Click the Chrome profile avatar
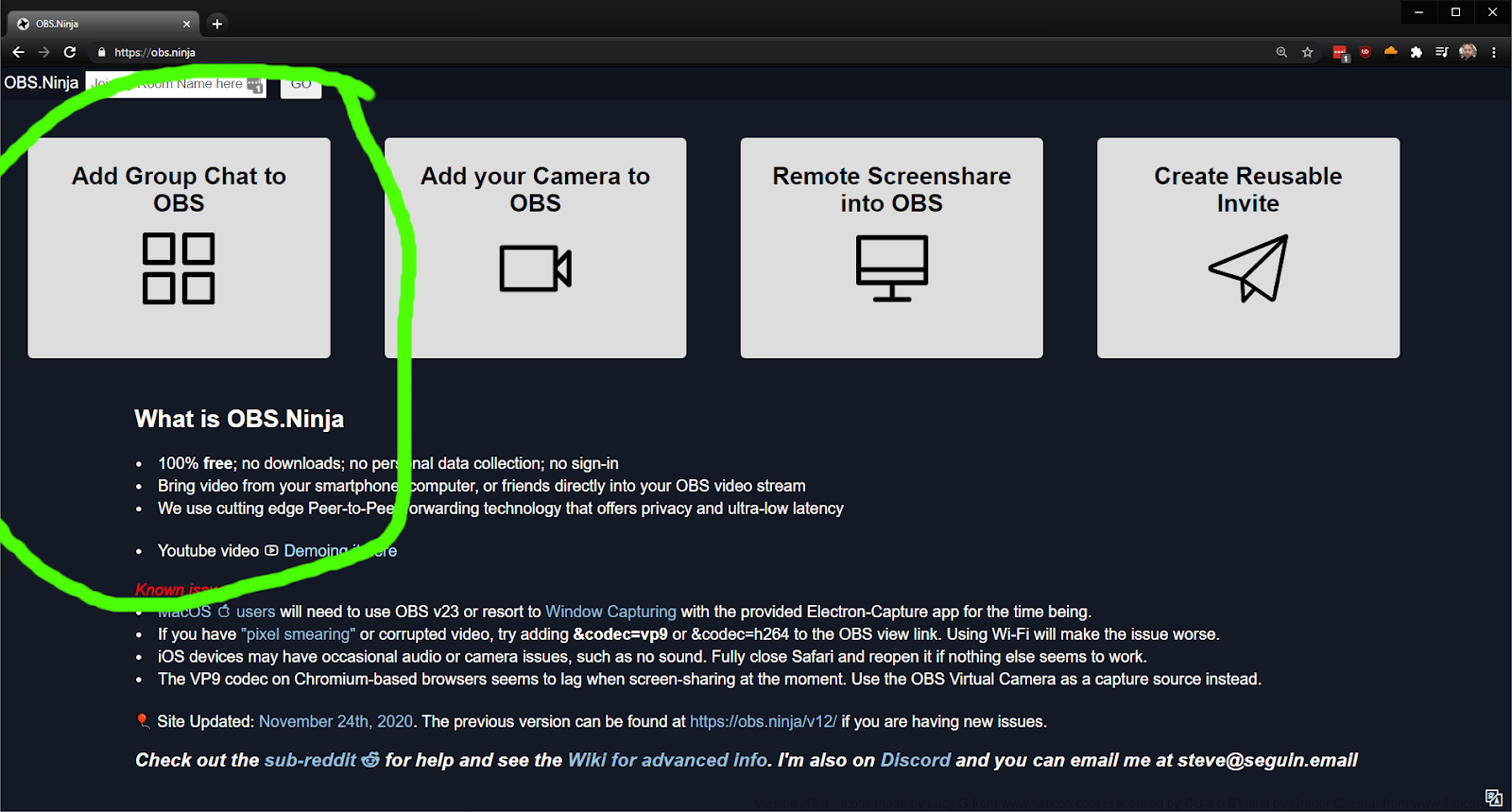The width and height of the screenshot is (1512, 812). click(x=1468, y=52)
